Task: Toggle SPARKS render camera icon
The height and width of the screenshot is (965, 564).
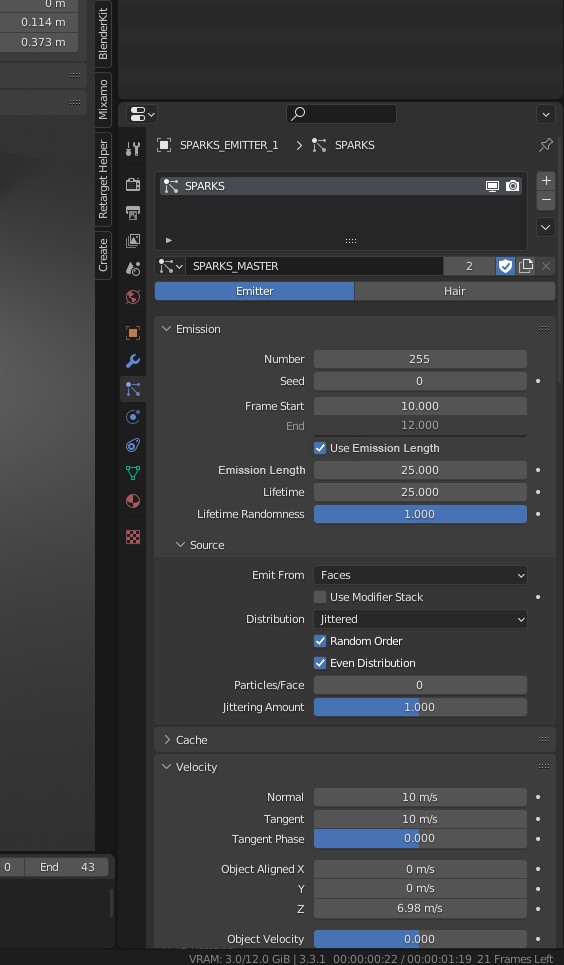Action: click(512, 186)
